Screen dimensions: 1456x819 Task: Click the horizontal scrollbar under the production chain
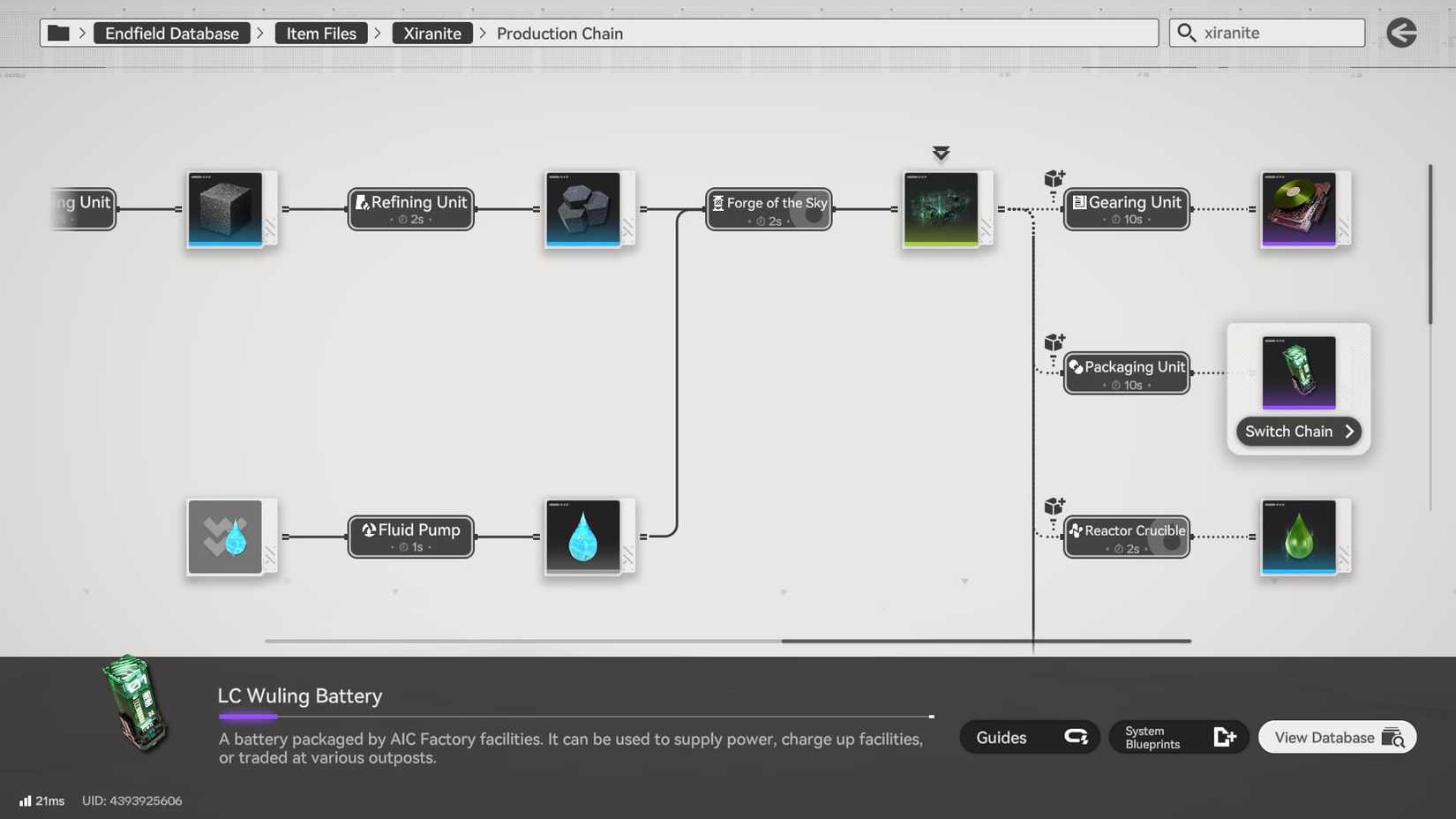coord(986,641)
